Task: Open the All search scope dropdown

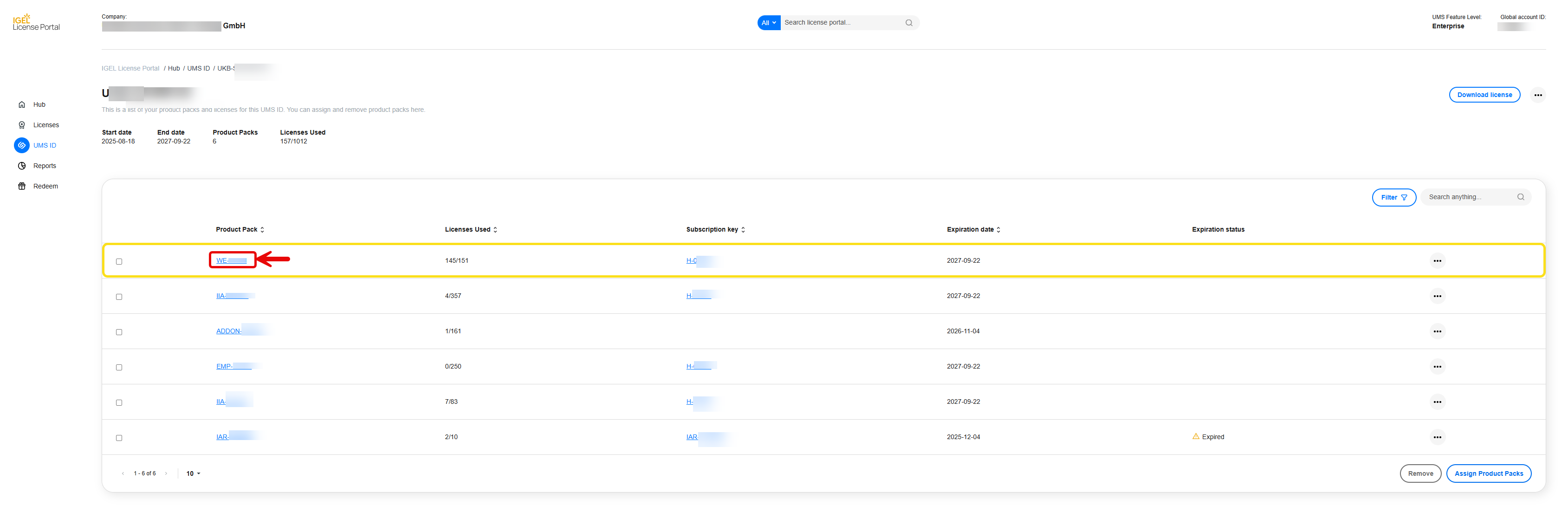Action: (768, 23)
